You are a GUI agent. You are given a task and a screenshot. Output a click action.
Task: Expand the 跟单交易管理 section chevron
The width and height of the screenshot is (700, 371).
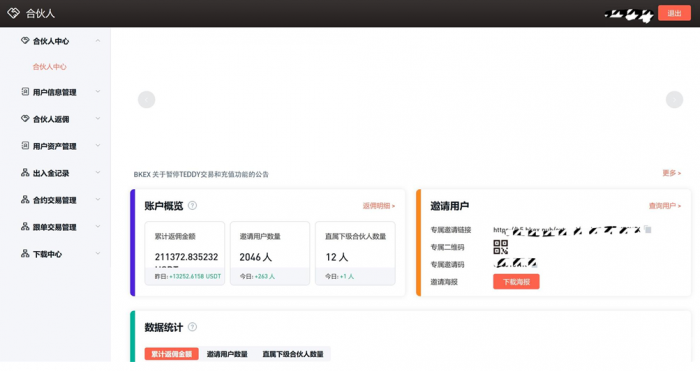click(98, 226)
